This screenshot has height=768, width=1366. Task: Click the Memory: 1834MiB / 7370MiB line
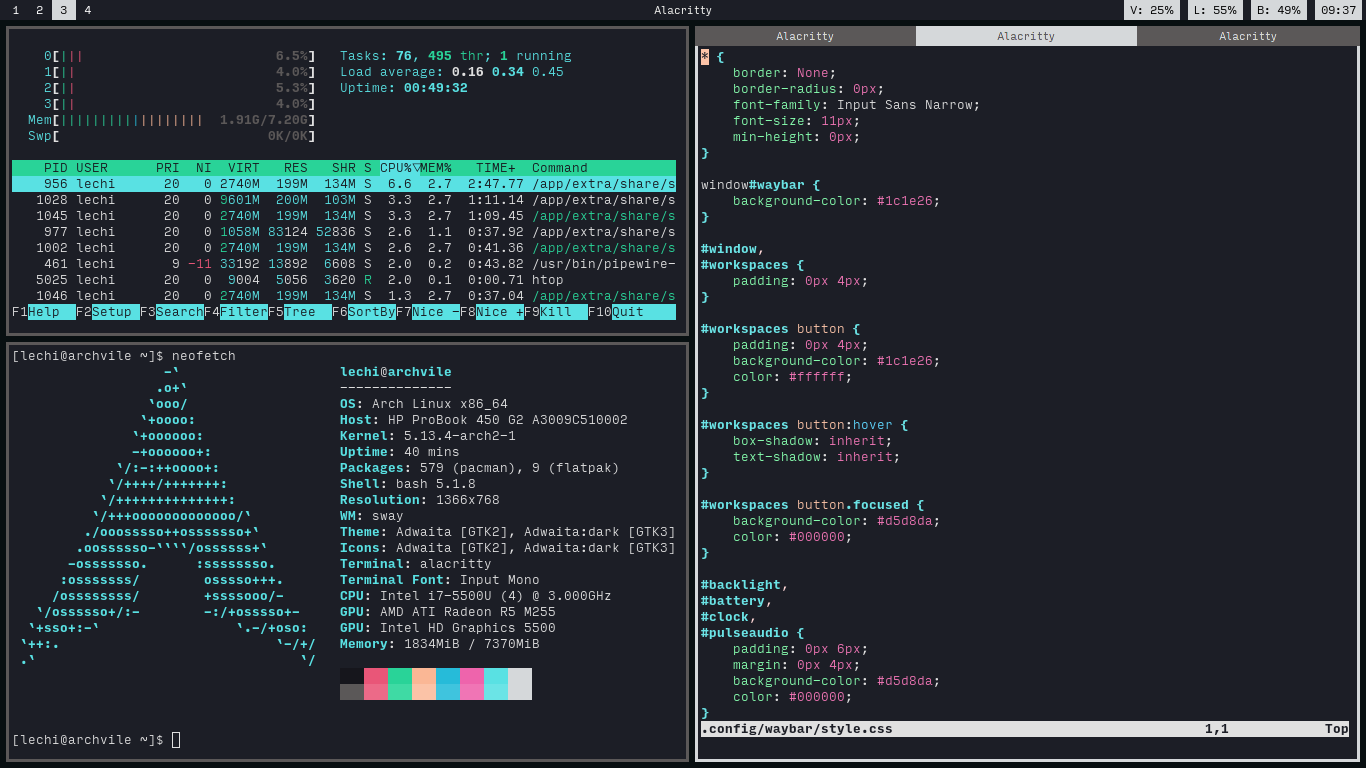(x=440, y=644)
